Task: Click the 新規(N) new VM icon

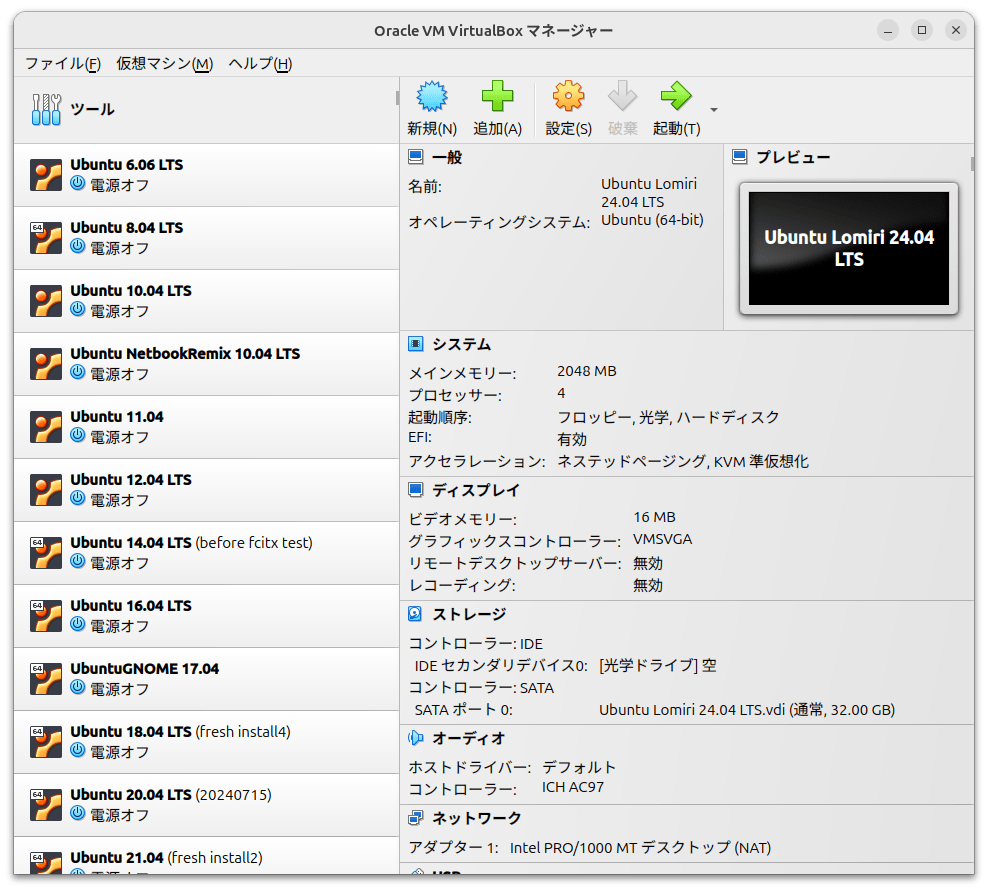Action: 432,96
